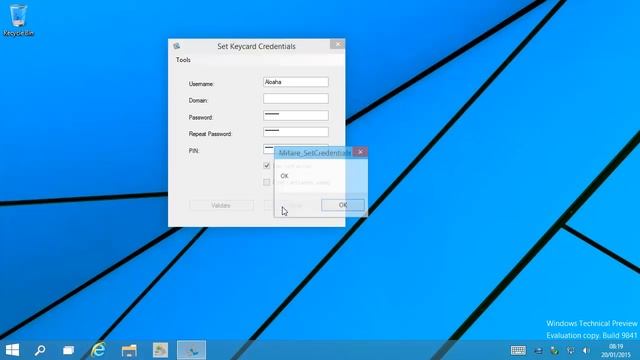Close the Mifare_SetCredentials message dialog
Screen dimensions: 640x360
click(360, 152)
